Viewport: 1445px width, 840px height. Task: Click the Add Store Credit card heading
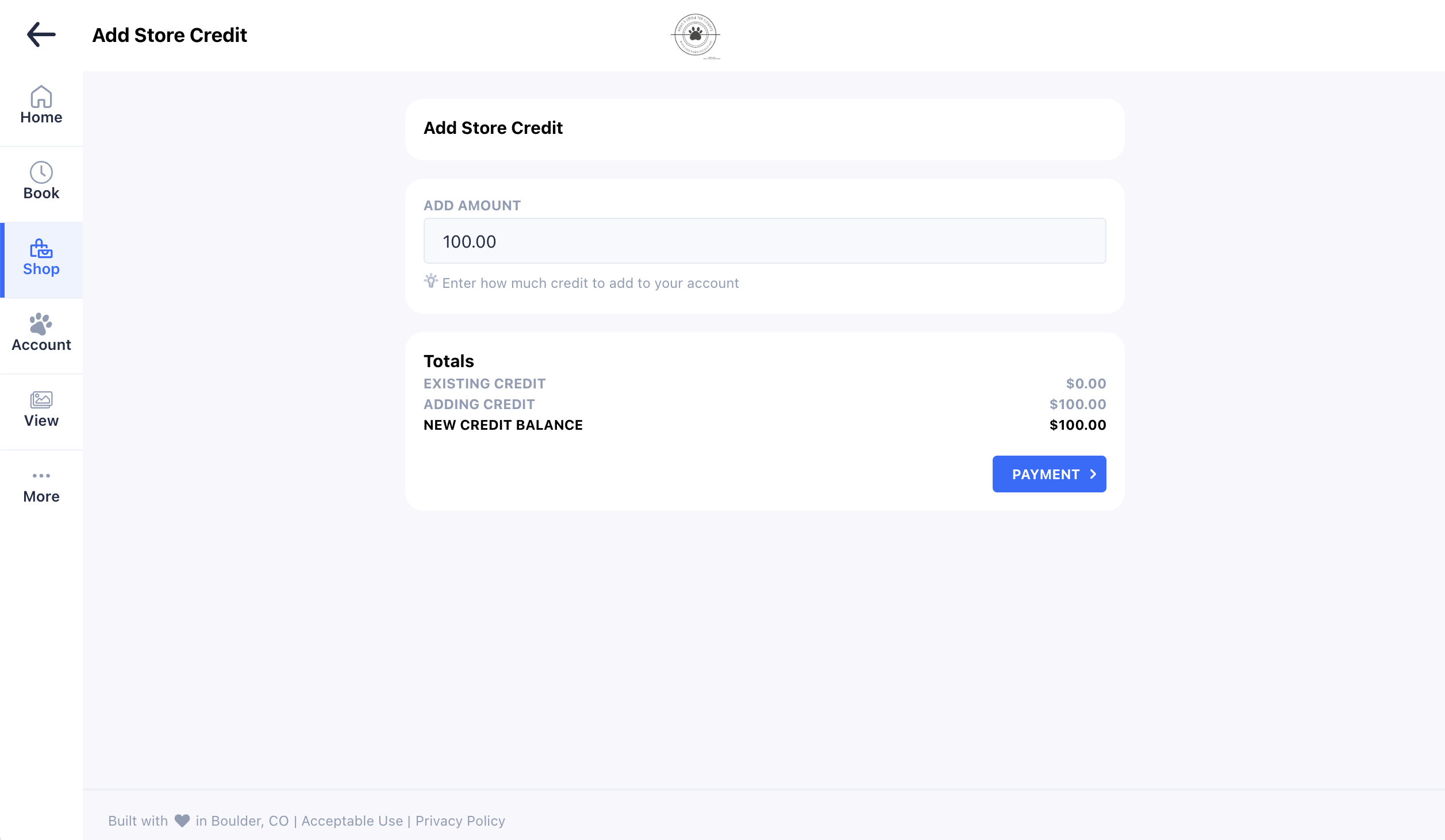(493, 128)
